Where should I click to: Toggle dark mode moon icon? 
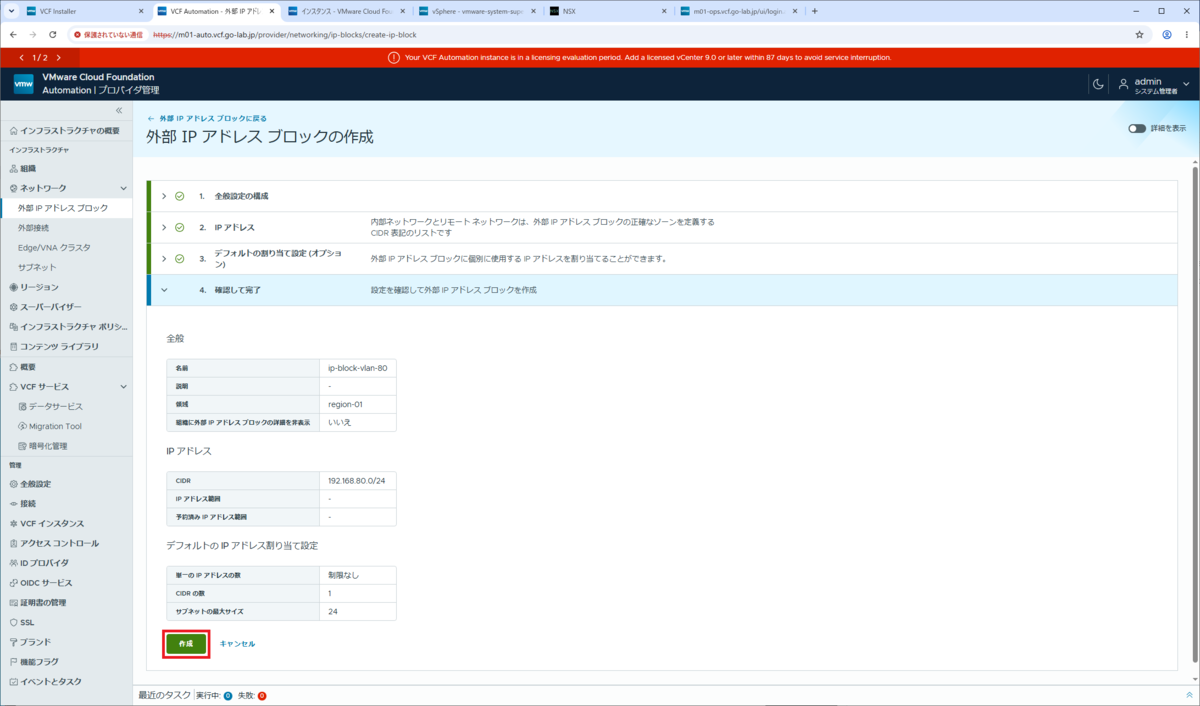(1098, 84)
